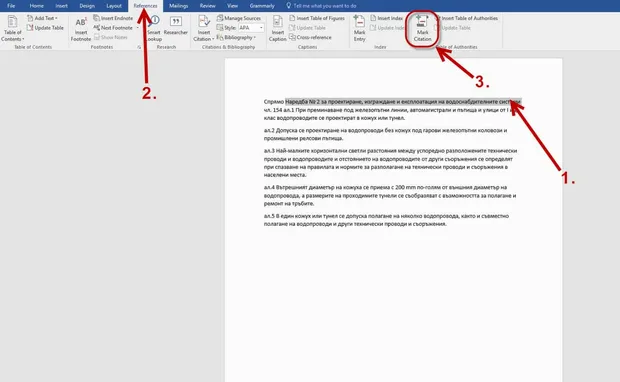620x382 pixels.
Task: Click paragraph starting 'ал.2 Допуска се'
Action: pyautogui.click(x=386, y=134)
